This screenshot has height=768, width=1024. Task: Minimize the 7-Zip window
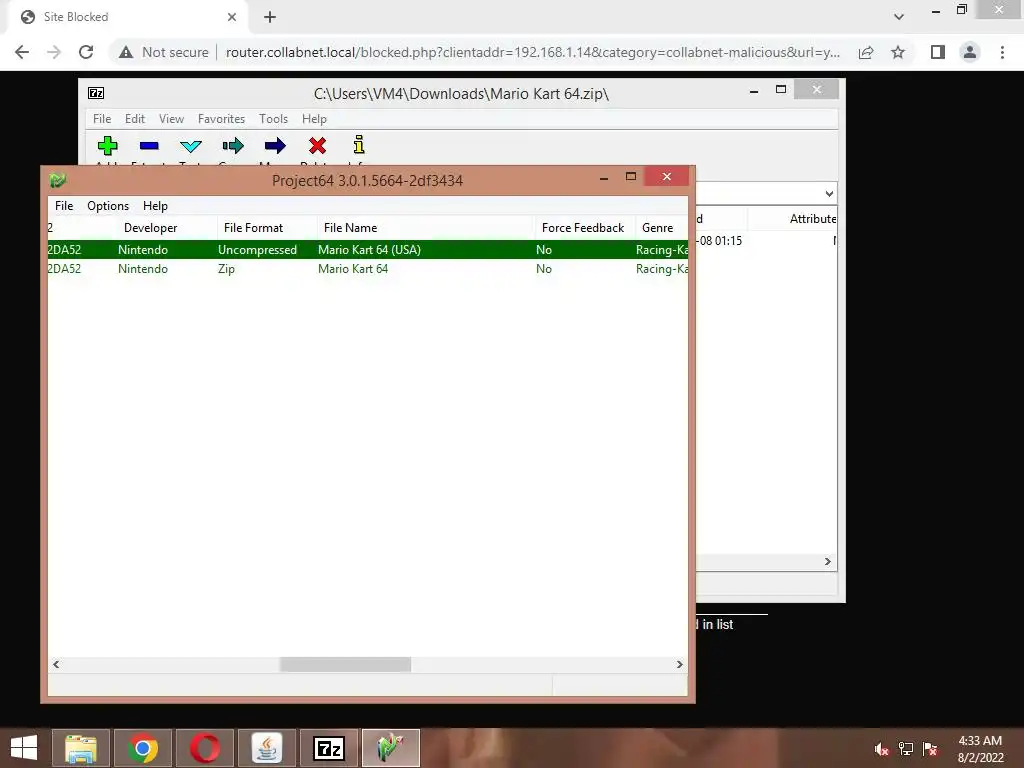754,91
